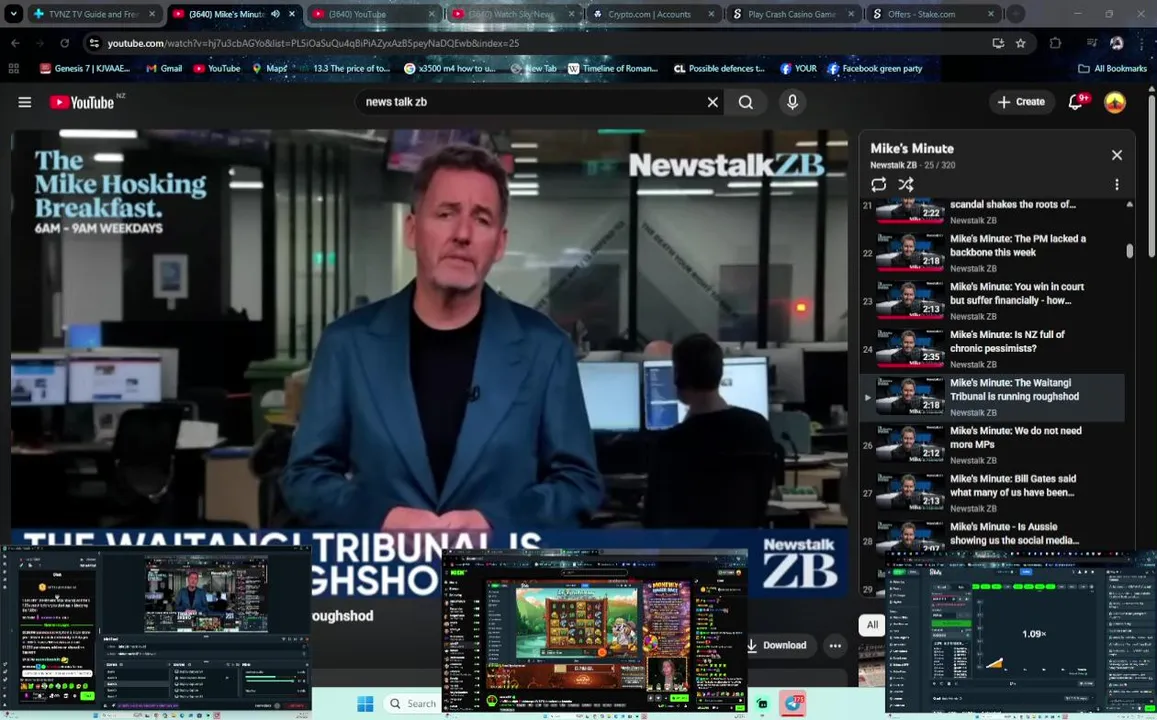Close the TVNZ TV Guide tab
The image size is (1157, 720).
pos(152,14)
